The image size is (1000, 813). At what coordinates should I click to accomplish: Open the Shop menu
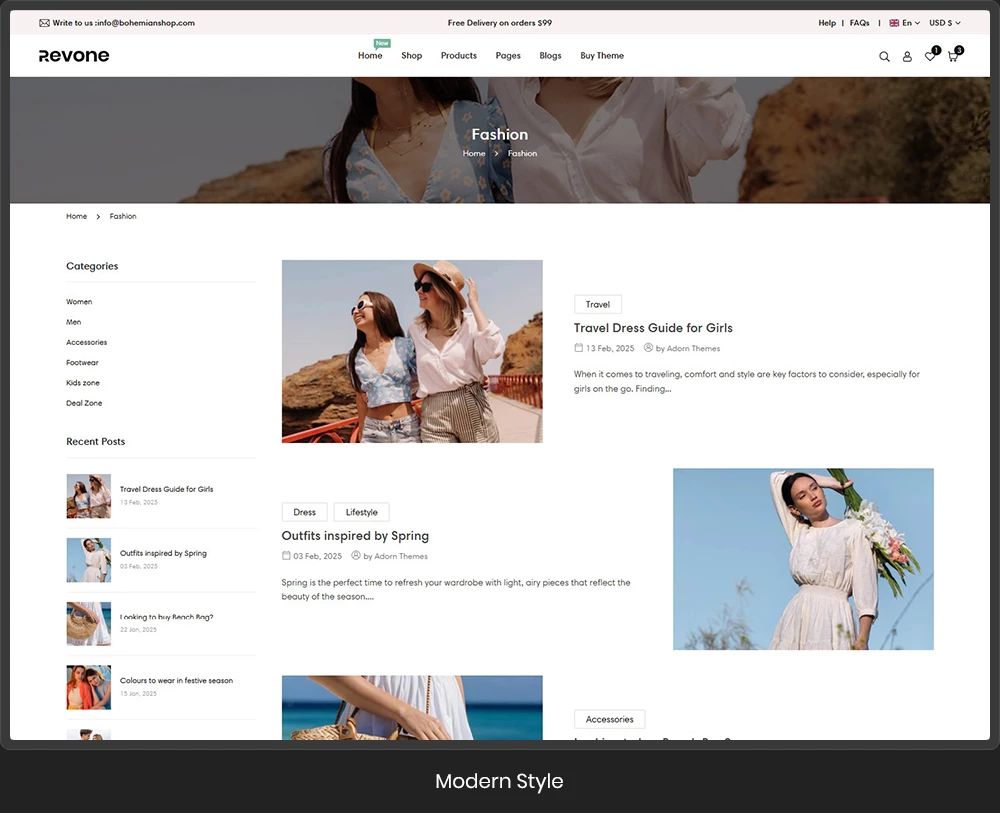coord(411,56)
